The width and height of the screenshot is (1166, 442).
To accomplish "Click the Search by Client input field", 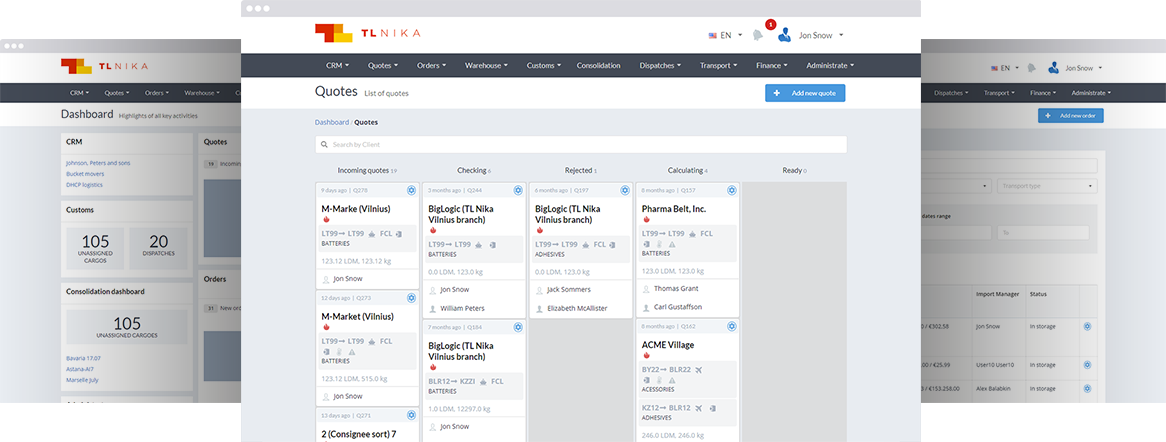I will (580, 145).
